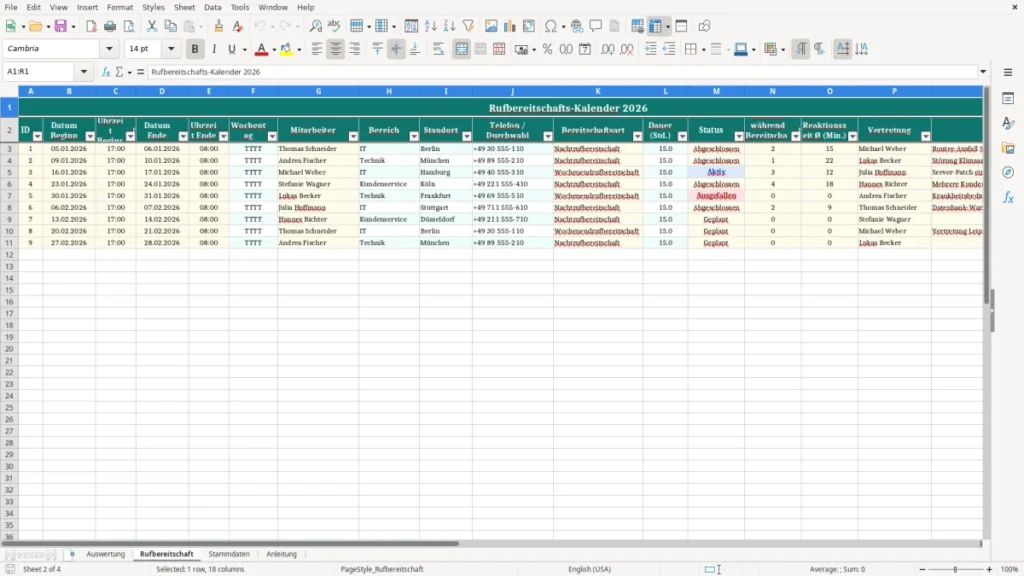
Task: Click the Function Wizard fx icon
Action: coord(106,72)
